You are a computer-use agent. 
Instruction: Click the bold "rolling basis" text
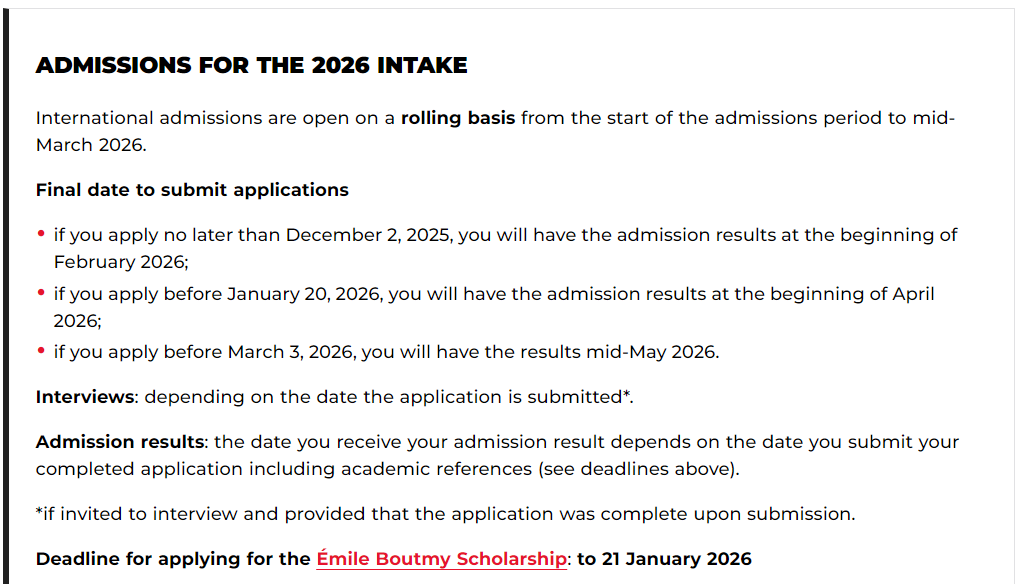click(458, 118)
